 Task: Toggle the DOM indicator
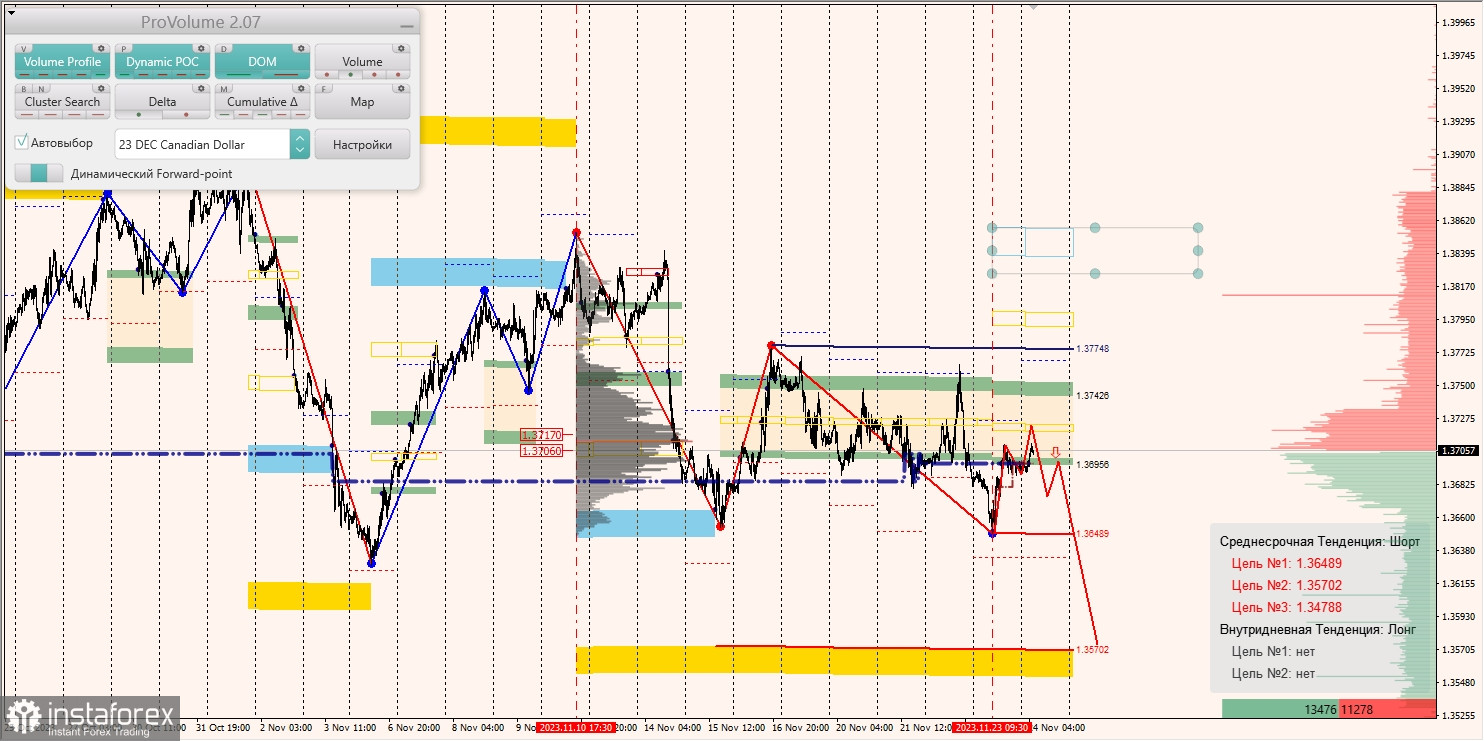262,62
